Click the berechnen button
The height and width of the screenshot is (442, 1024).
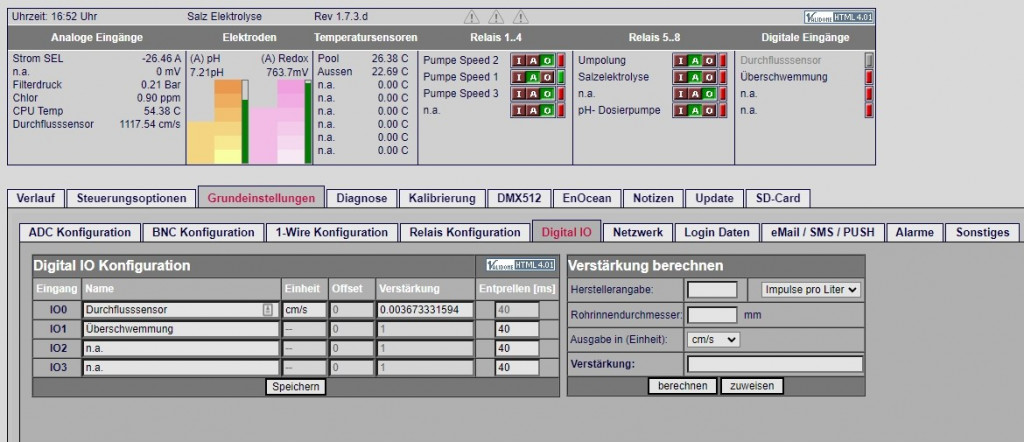[682, 386]
